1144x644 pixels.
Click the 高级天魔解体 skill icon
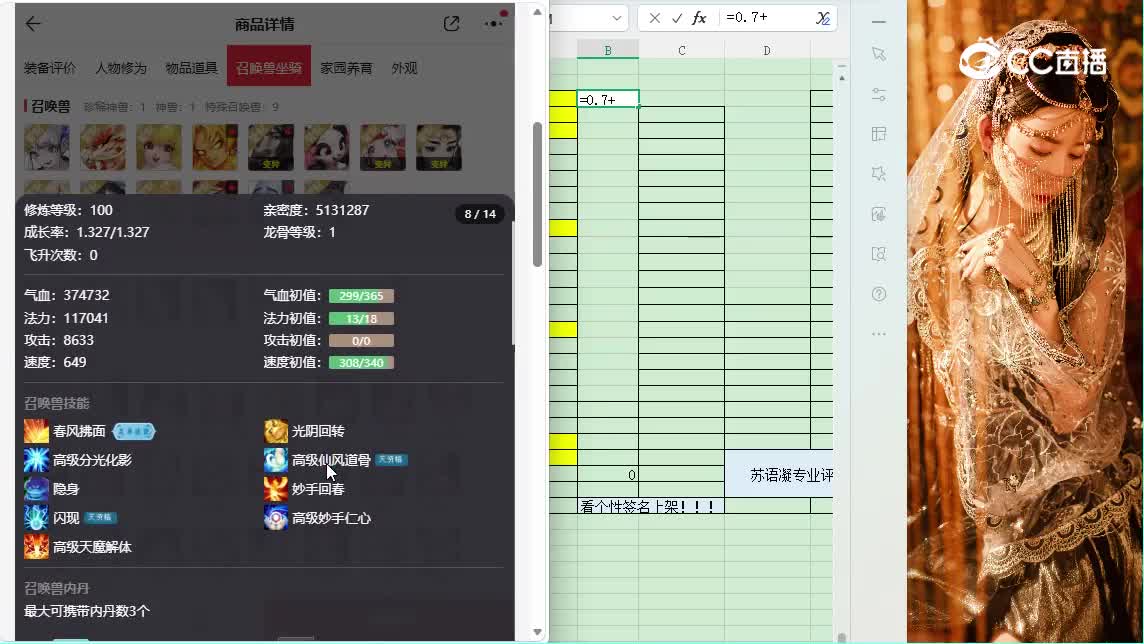point(36,547)
